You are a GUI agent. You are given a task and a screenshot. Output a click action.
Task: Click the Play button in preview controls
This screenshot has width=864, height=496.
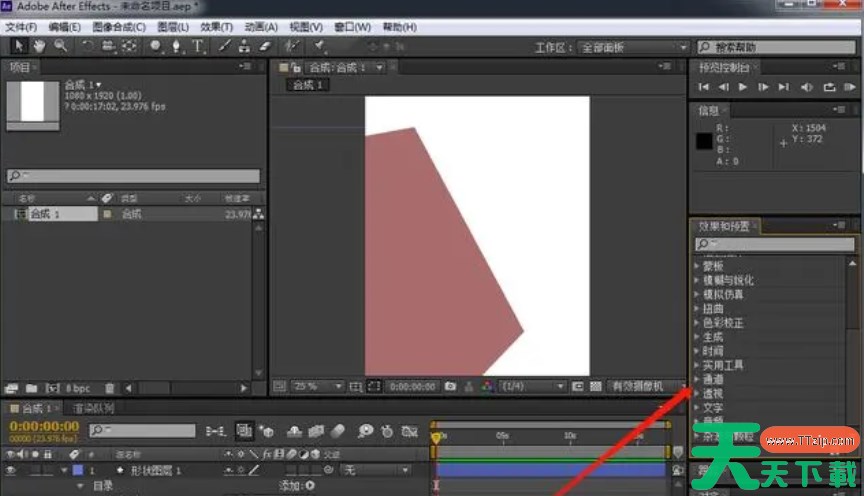click(743, 88)
